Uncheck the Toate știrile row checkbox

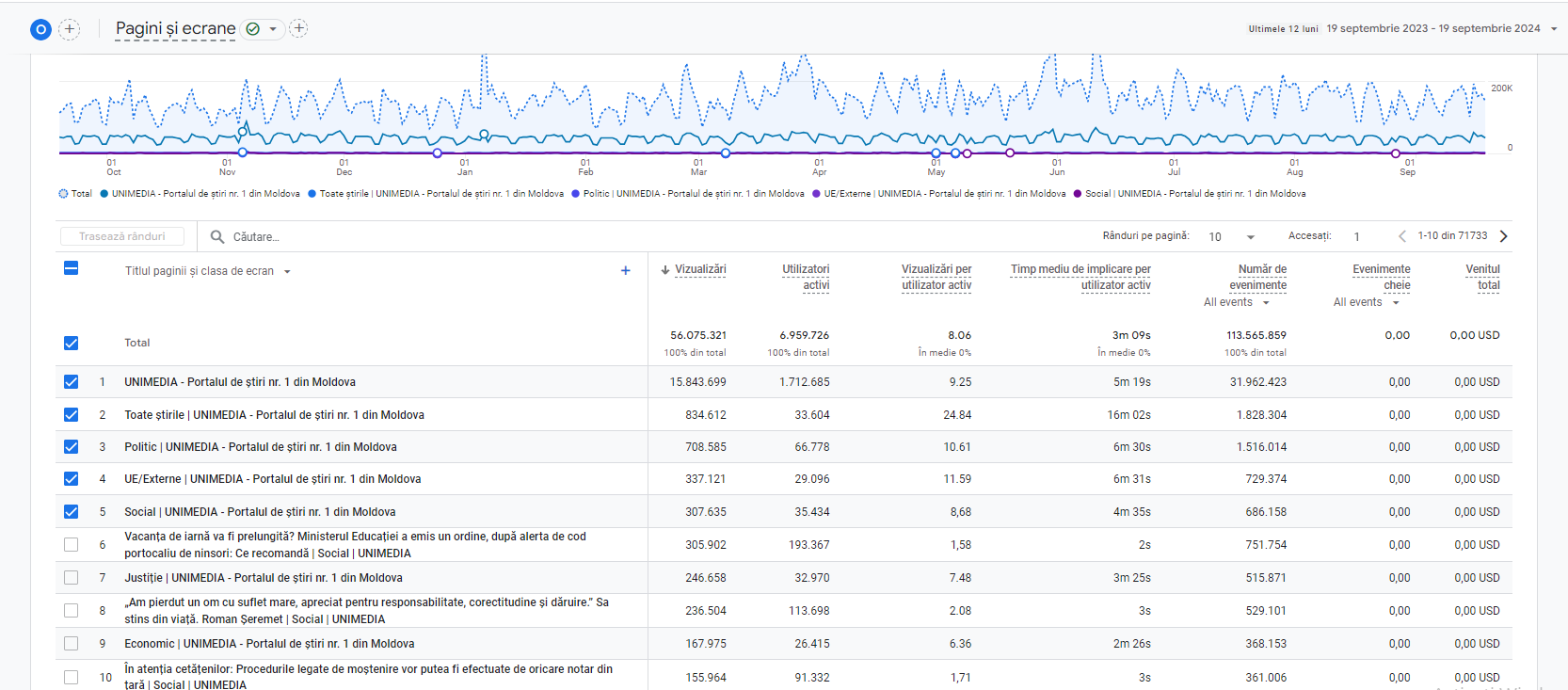coord(71,415)
